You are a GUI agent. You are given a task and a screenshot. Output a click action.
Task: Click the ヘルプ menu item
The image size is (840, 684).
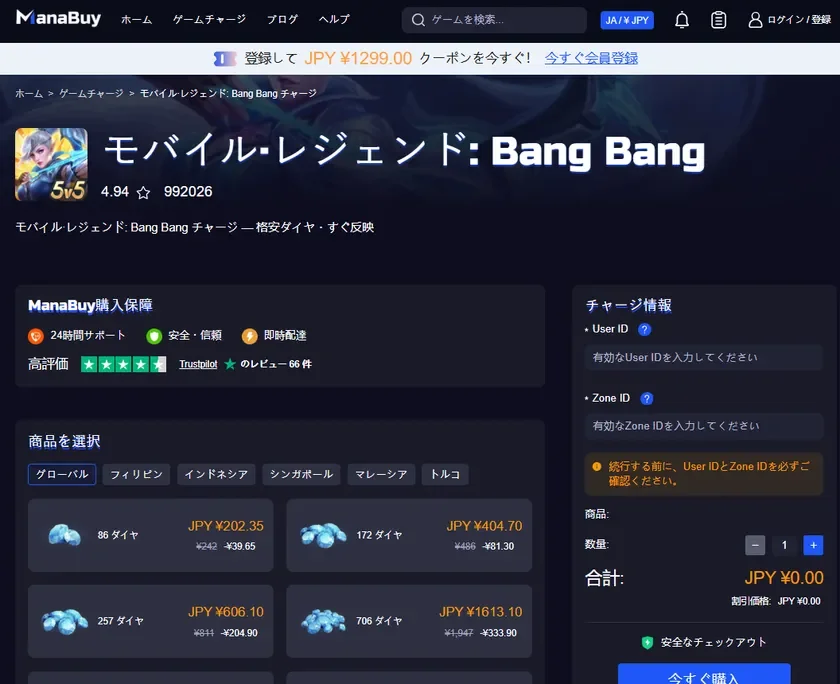click(x=333, y=19)
